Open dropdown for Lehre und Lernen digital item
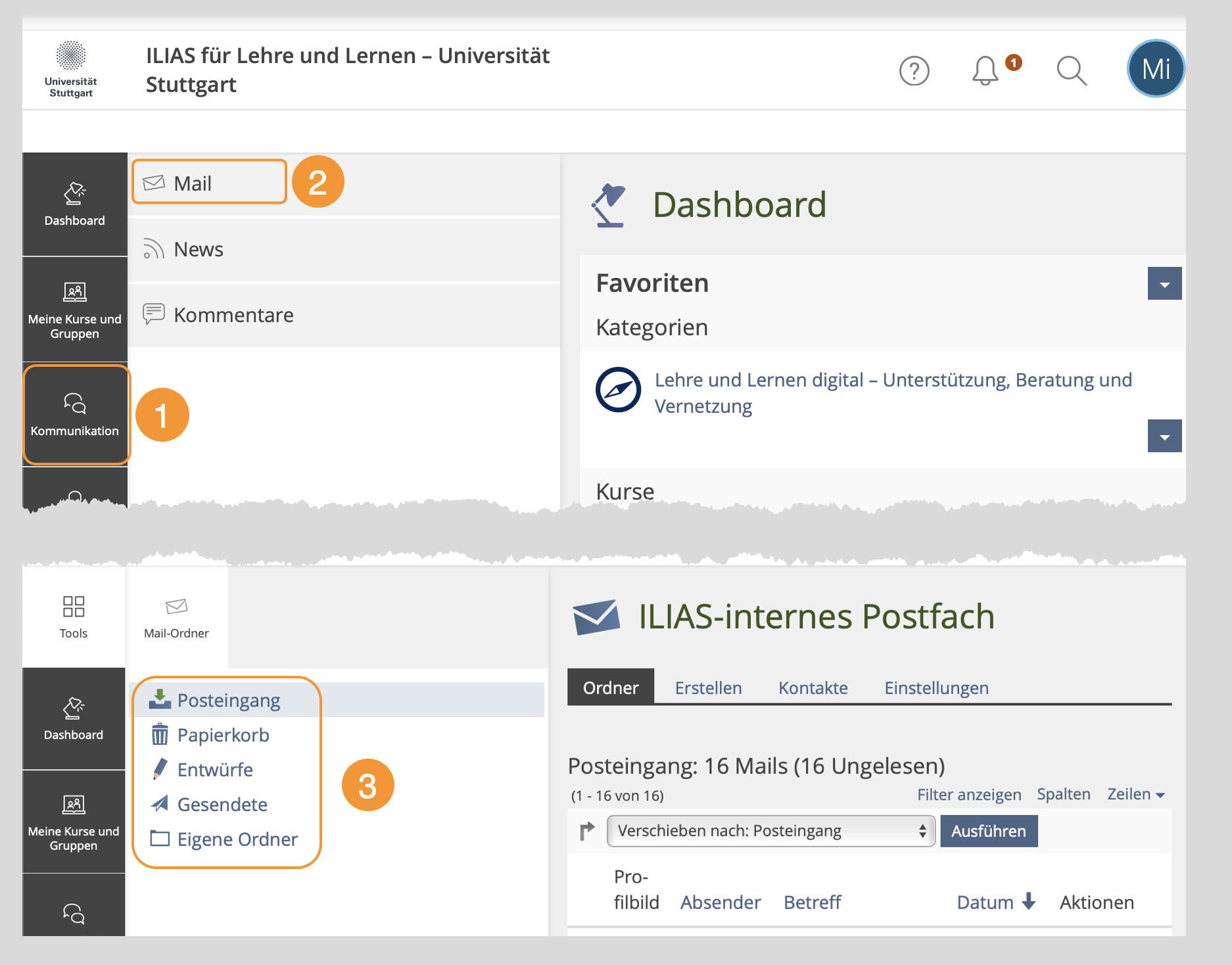The height and width of the screenshot is (965, 1232). pos(1164,436)
